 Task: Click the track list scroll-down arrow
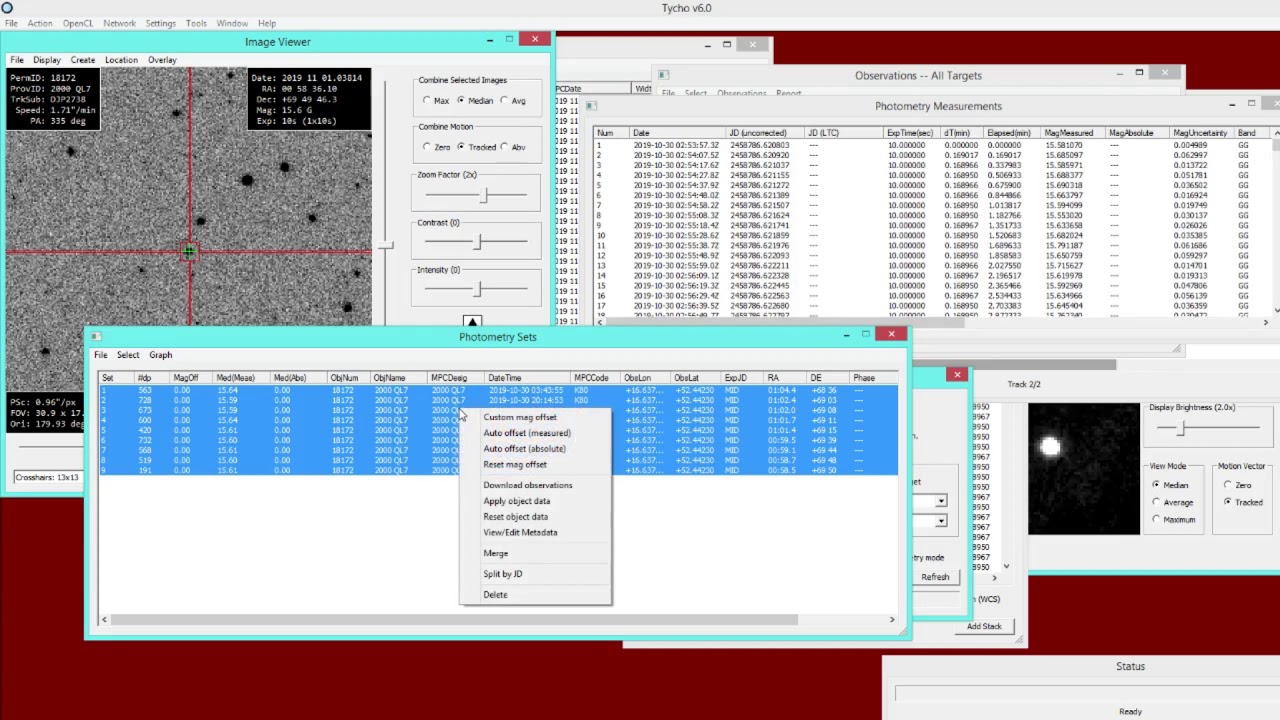point(1006,567)
